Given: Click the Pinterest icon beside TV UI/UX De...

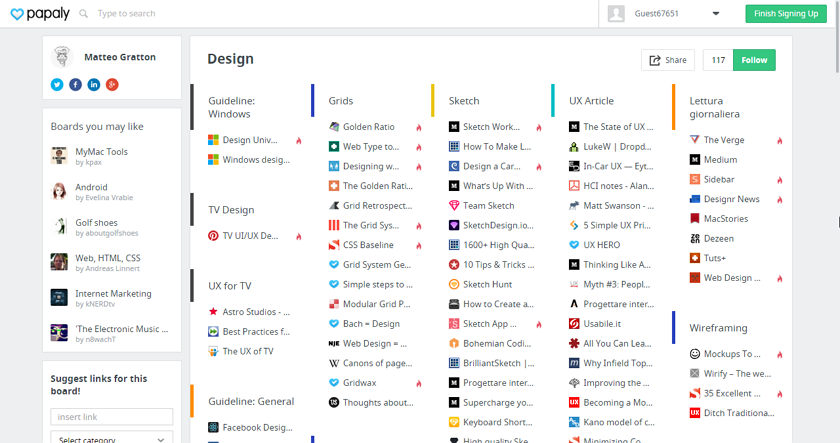Looking at the screenshot, I should [x=213, y=236].
